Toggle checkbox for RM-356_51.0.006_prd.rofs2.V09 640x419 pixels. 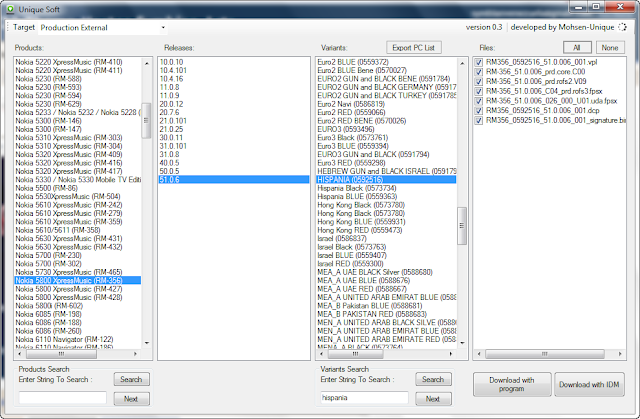(479, 82)
